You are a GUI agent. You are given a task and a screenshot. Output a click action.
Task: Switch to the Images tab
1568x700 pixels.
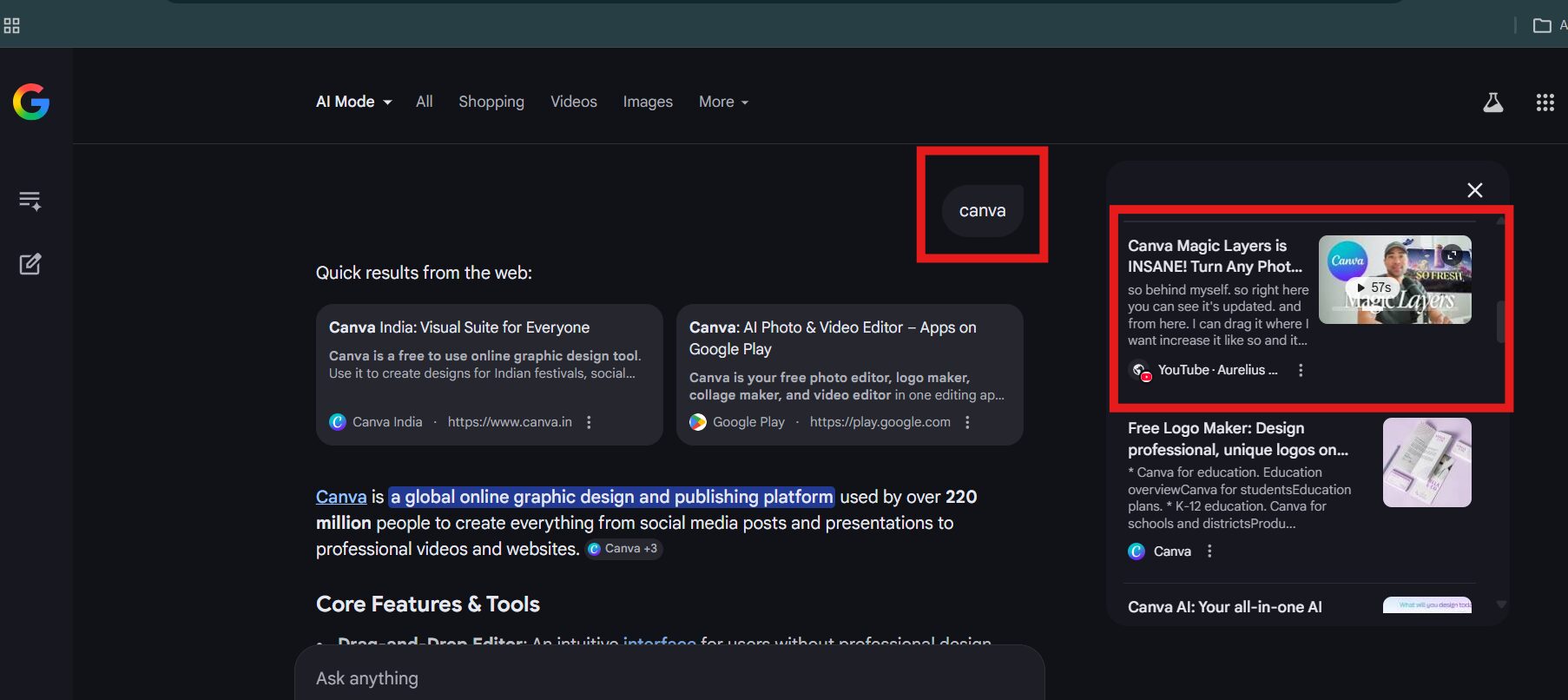pos(647,102)
